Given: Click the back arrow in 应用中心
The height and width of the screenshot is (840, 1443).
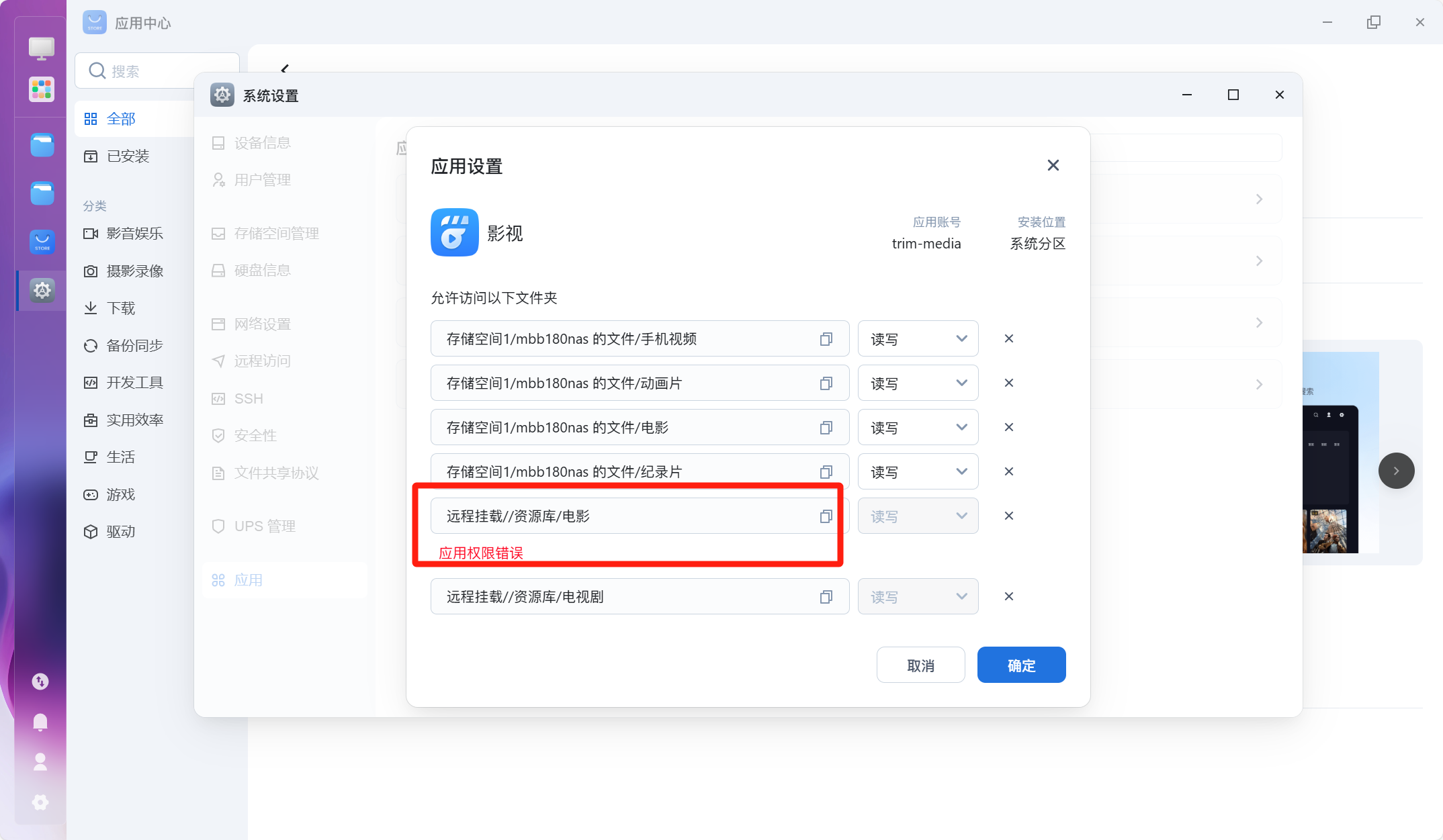Looking at the screenshot, I should tap(285, 68).
